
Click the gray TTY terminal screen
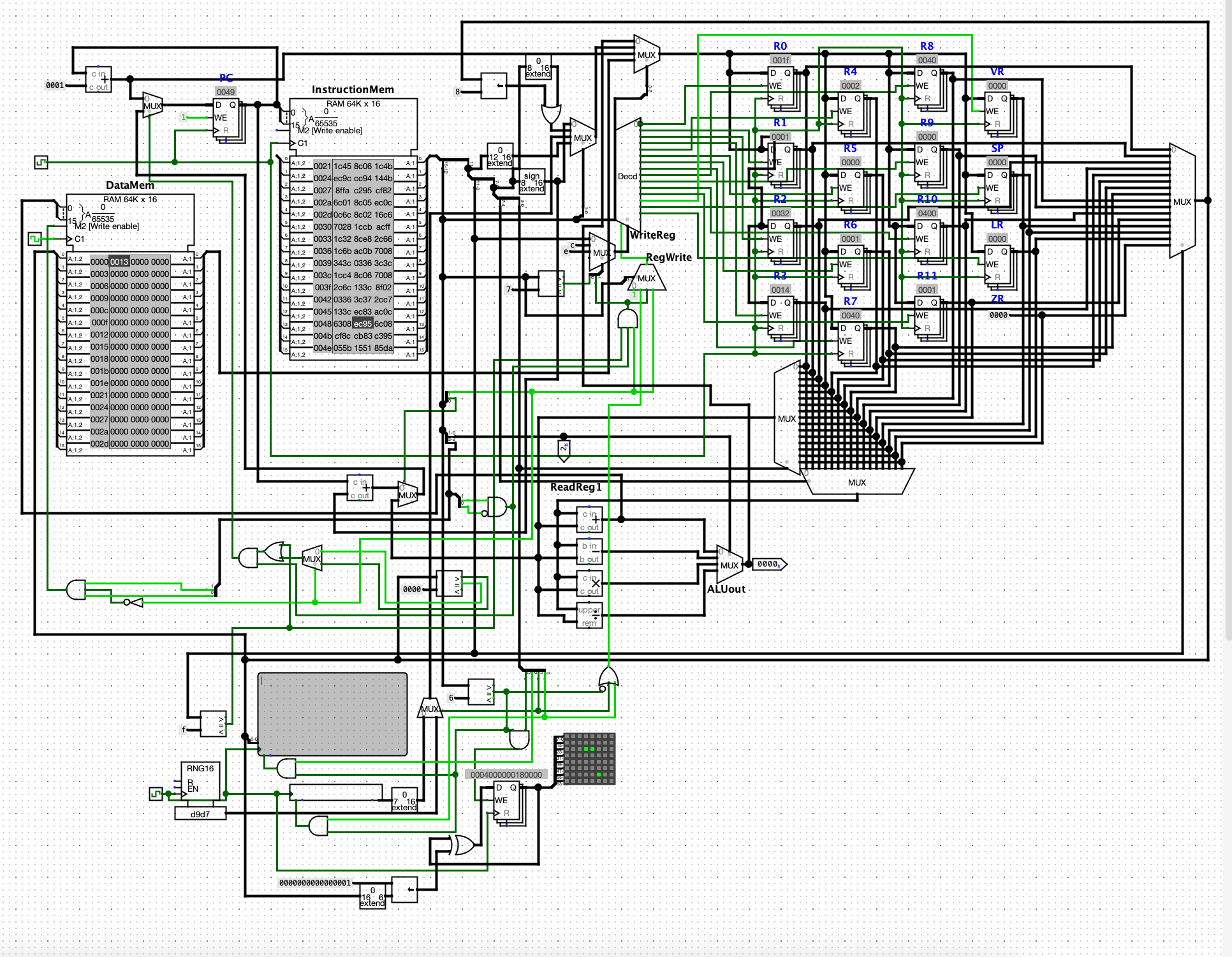point(332,714)
